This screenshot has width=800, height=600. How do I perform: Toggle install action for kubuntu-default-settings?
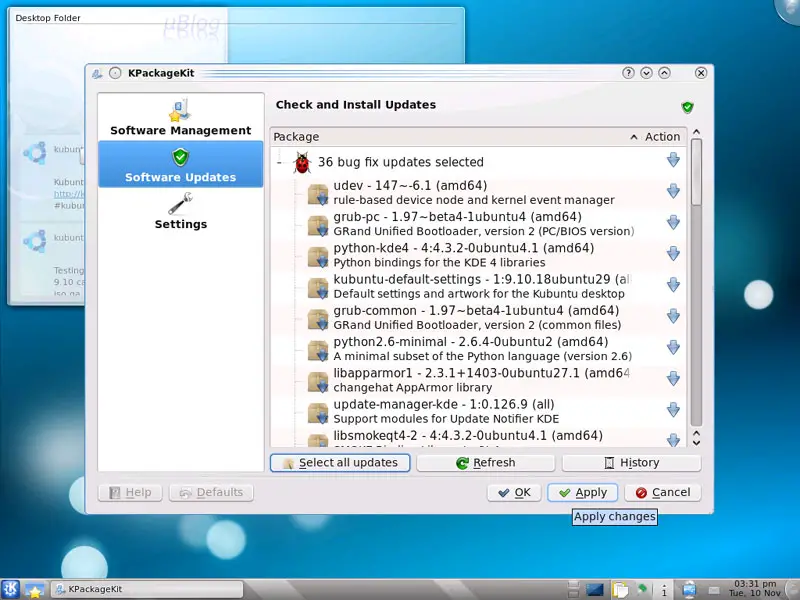(x=673, y=285)
